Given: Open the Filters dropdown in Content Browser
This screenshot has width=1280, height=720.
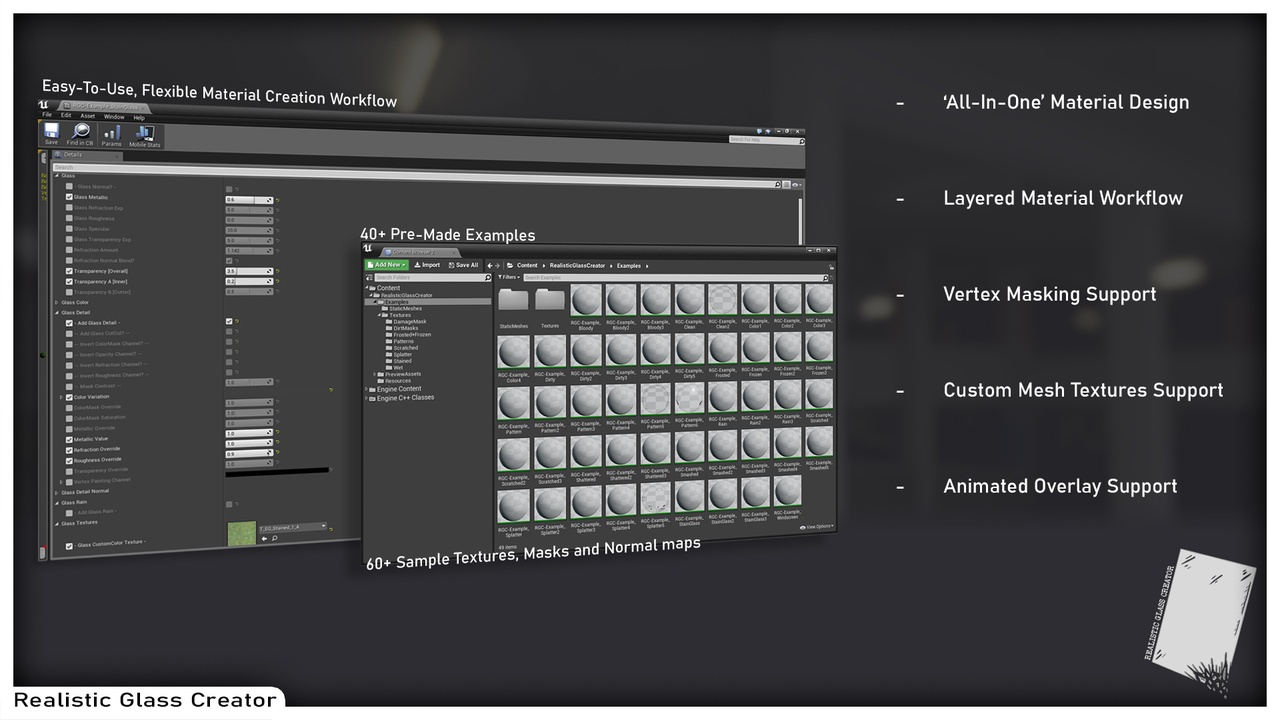Looking at the screenshot, I should click(x=511, y=277).
